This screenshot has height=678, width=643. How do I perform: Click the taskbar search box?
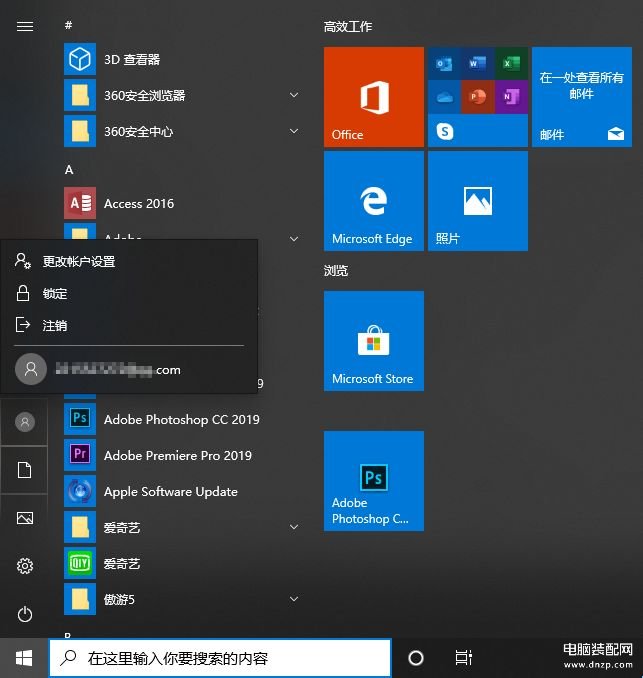(220, 658)
